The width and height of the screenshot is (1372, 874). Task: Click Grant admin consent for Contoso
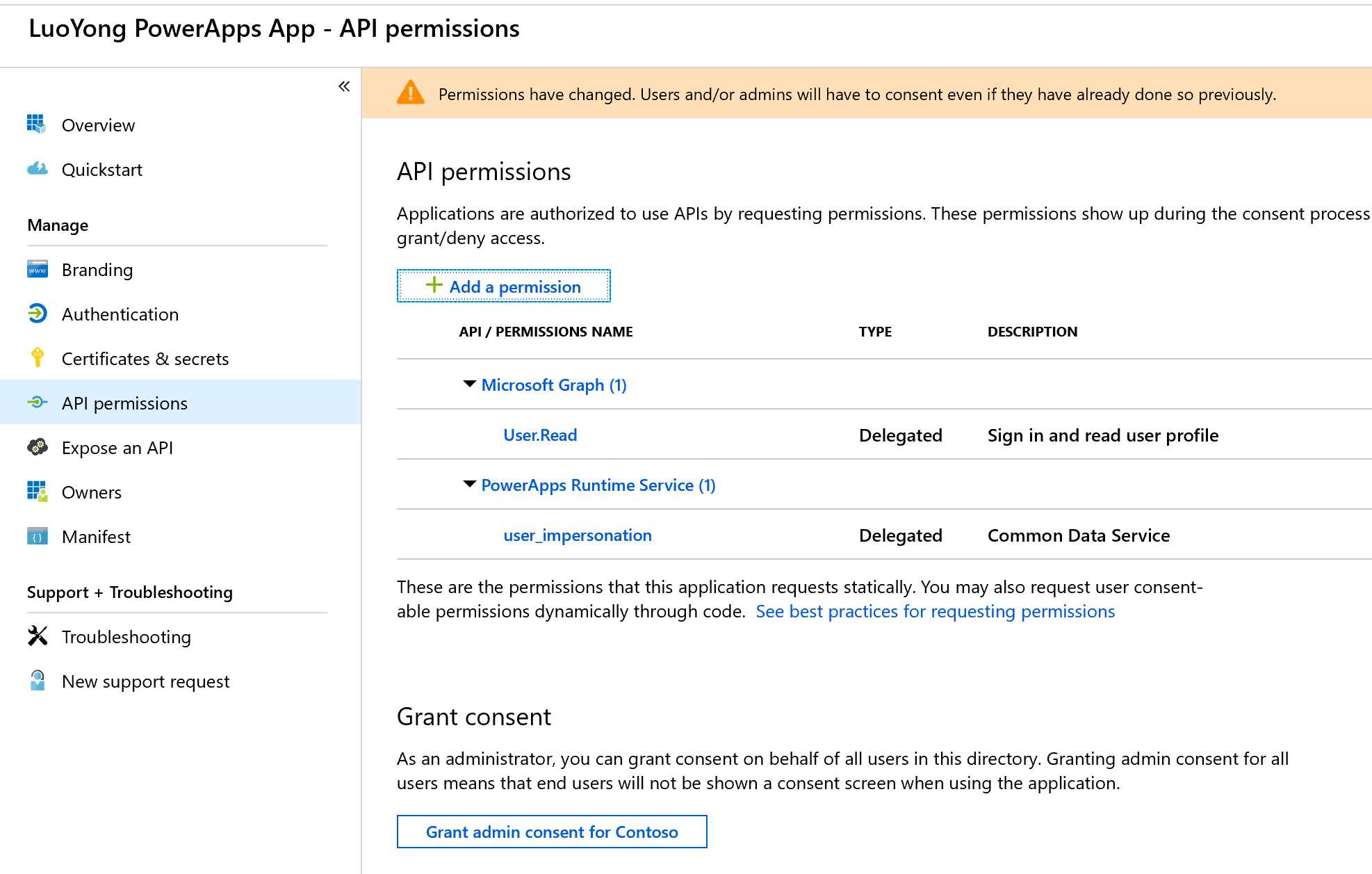point(552,832)
